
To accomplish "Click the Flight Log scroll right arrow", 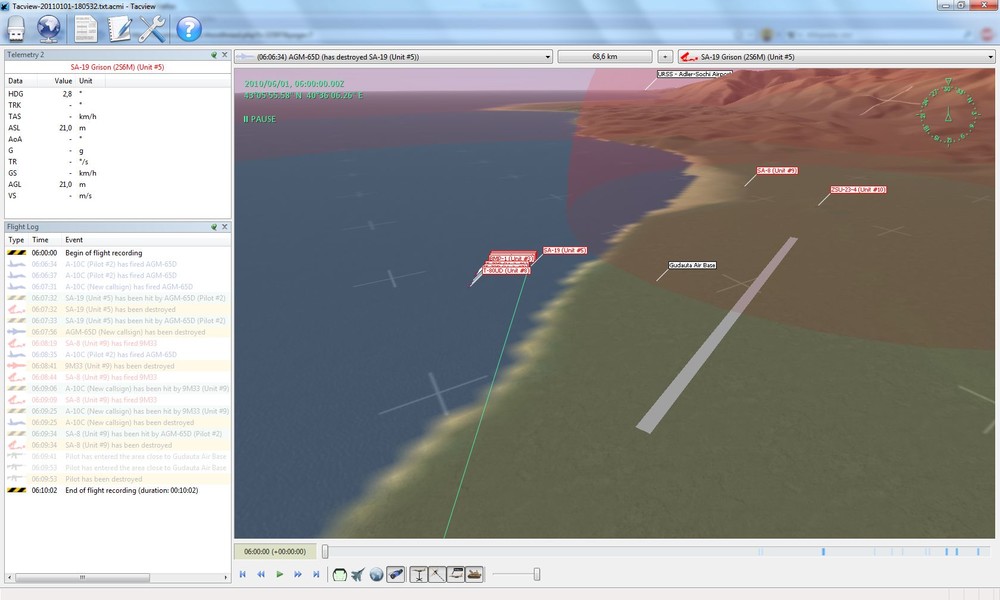I will click(226, 578).
